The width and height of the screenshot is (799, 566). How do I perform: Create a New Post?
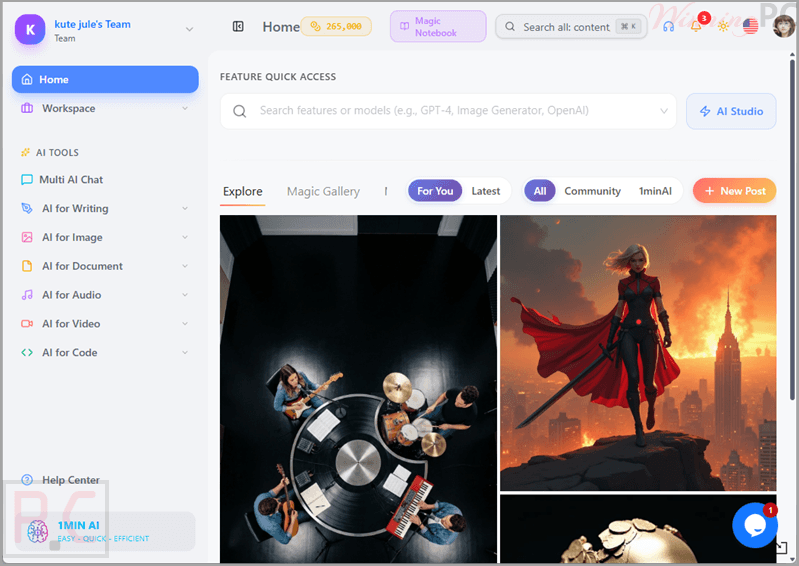pyautogui.click(x=734, y=191)
